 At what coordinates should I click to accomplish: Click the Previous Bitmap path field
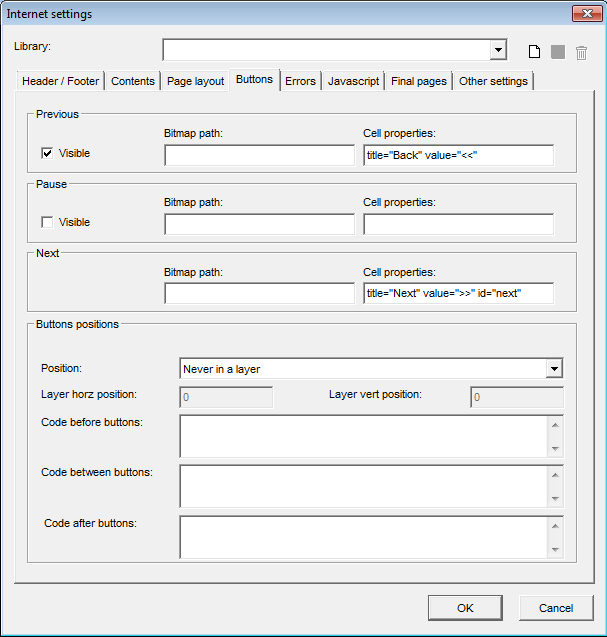[x=259, y=155]
